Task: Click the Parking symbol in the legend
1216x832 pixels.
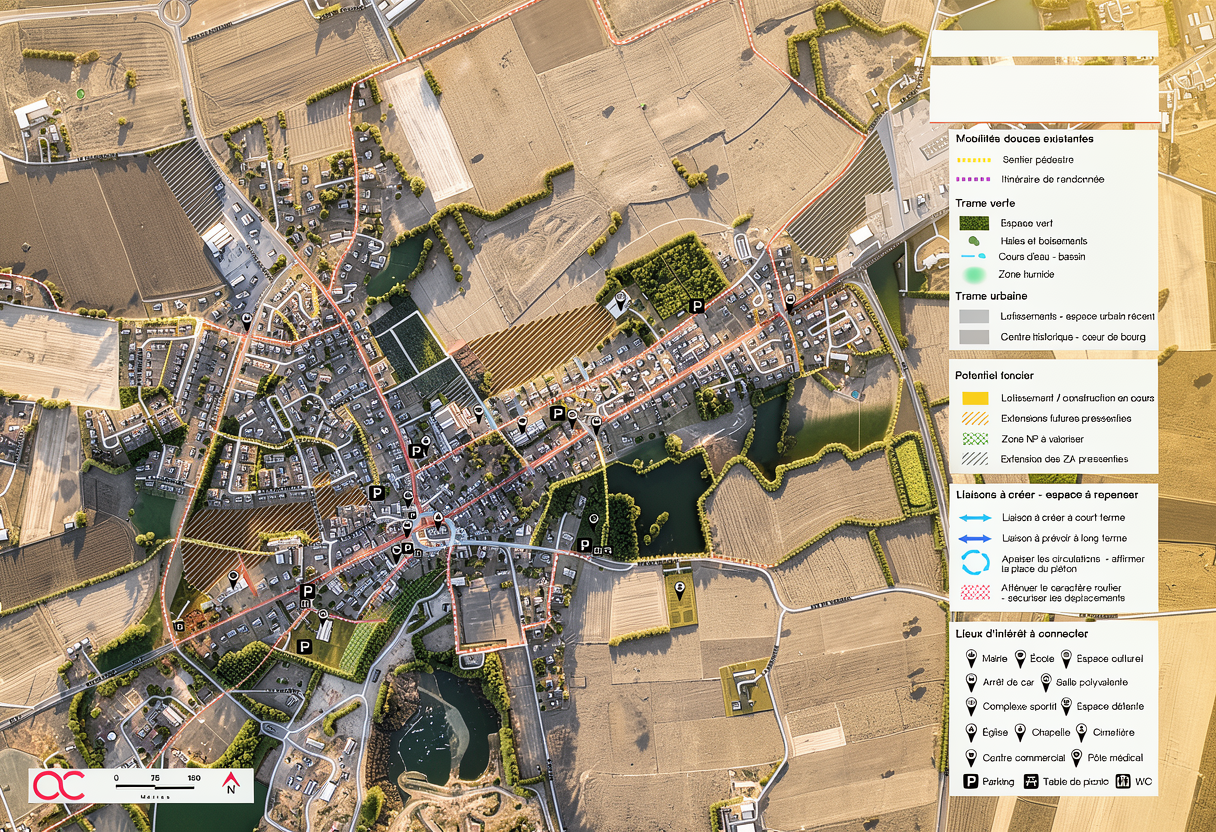Action: pos(970,781)
